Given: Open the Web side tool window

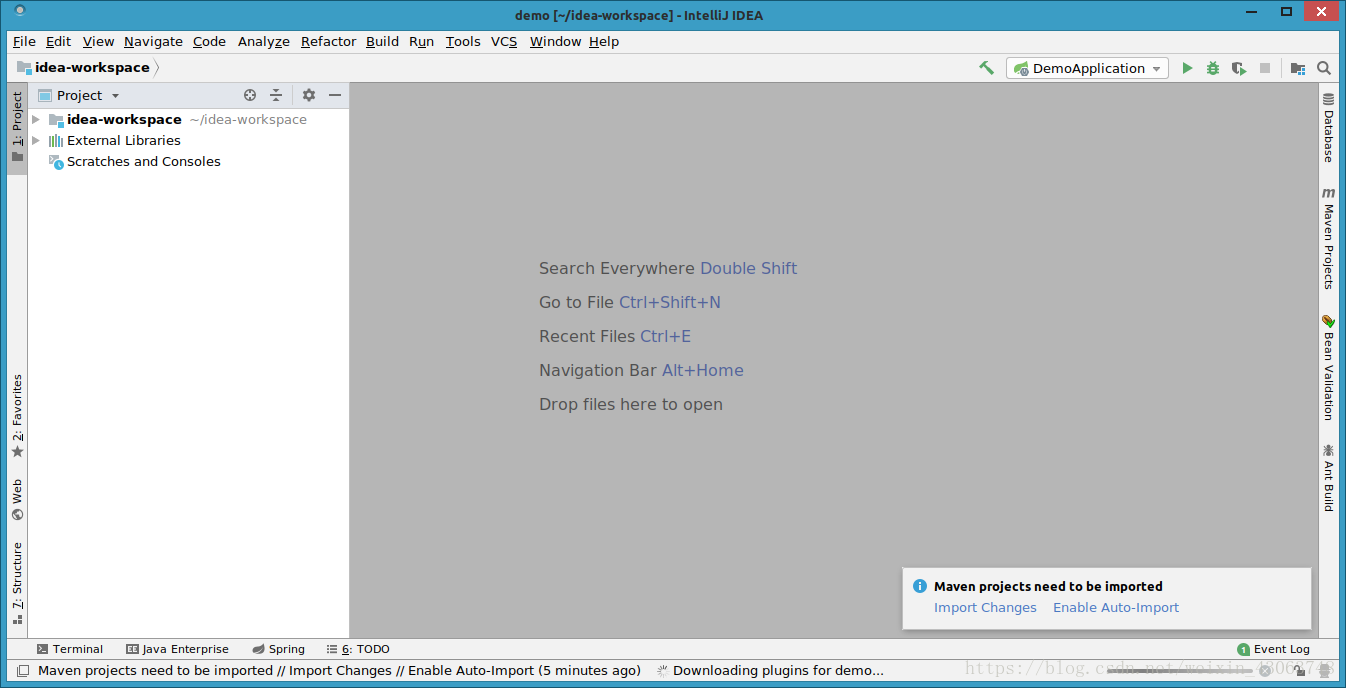Looking at the screenshot, I should coord(17,500).
